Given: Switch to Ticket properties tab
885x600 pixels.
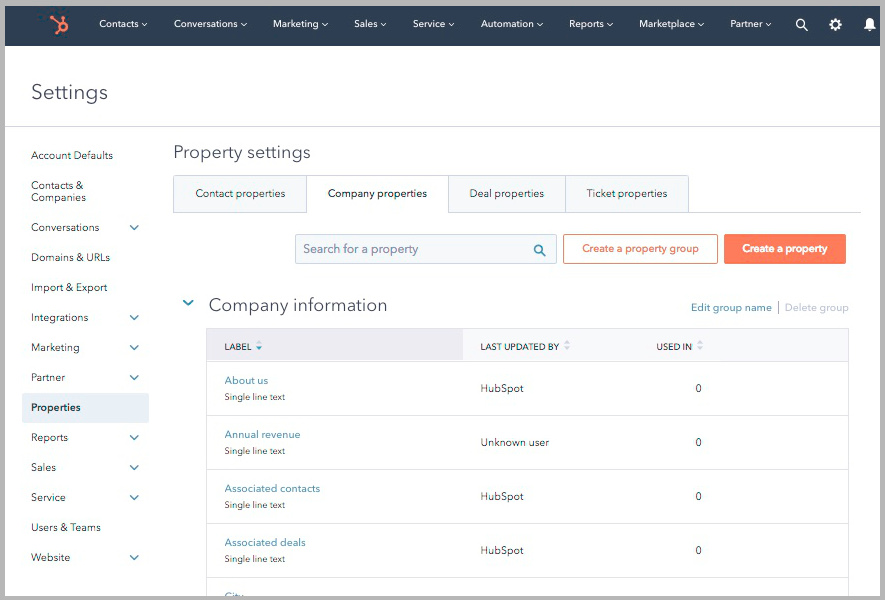Looking at the screenshot, I should click(x=626, y=194).
